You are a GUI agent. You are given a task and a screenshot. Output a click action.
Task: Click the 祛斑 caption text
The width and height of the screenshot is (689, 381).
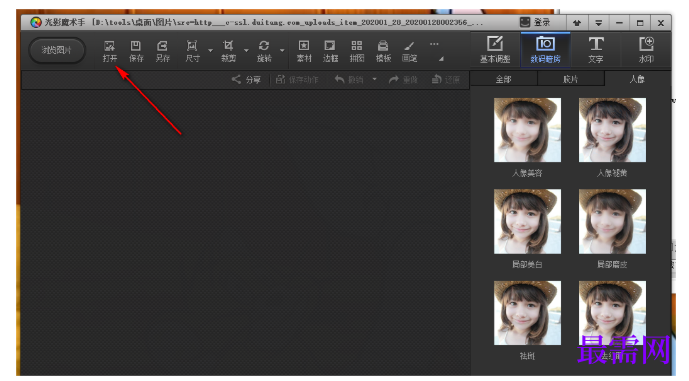click(x=527, y=356)
